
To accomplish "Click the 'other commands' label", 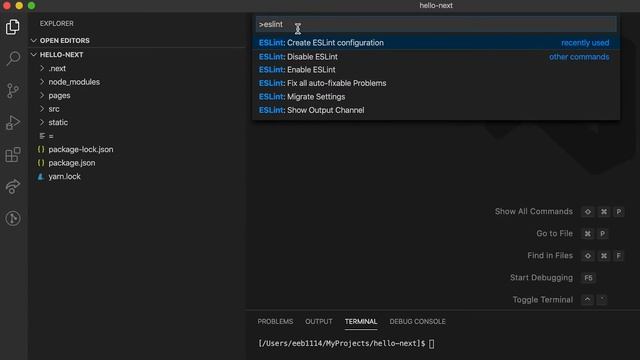I will [x=579, y=57].
